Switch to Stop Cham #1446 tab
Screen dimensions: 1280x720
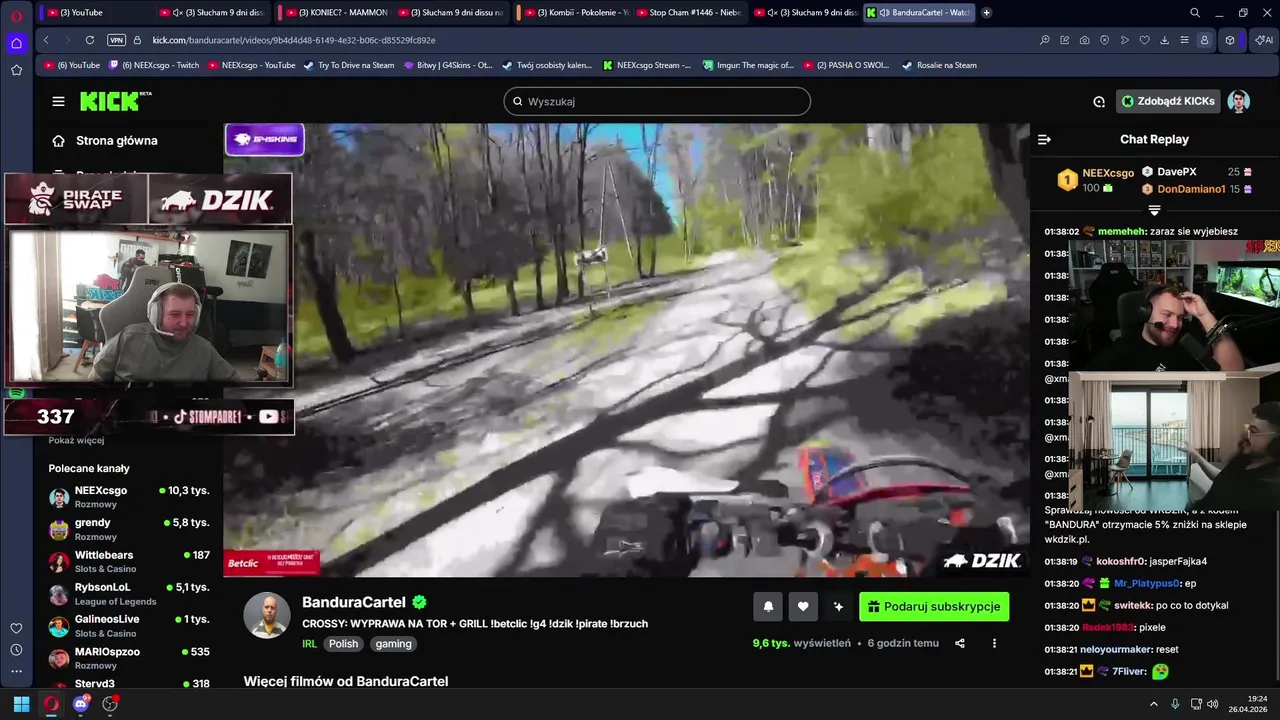pos(691,13)
